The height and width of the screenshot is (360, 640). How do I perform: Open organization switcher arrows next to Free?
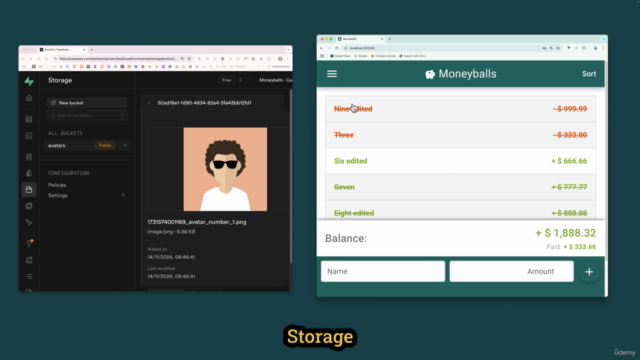(x=240, y=80)
